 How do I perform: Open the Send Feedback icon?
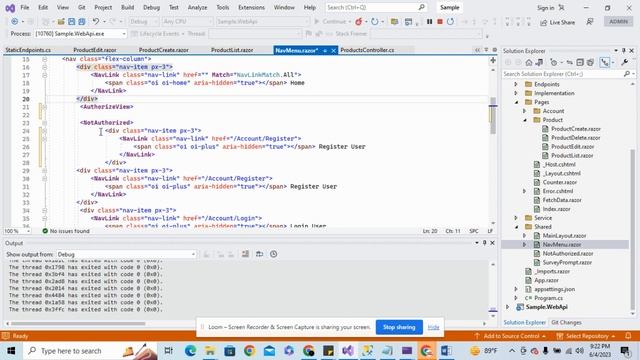click(x=590, y=22)
